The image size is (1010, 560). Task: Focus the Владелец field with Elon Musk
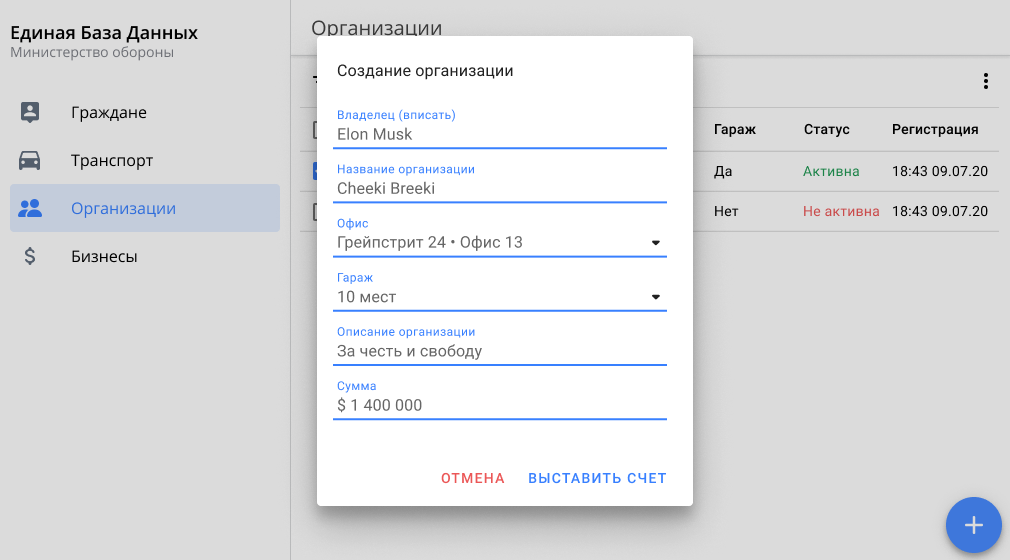[x=500, y=134]
